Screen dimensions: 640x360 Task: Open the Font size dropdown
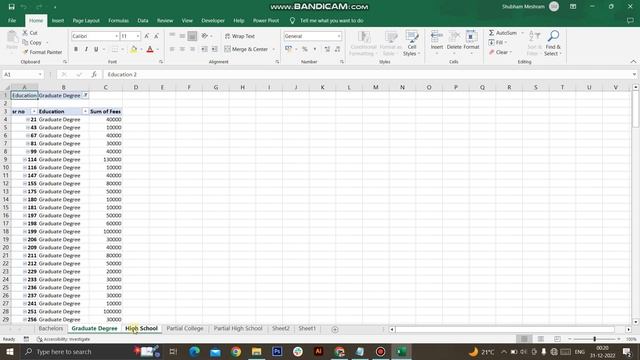coord(138,36)
